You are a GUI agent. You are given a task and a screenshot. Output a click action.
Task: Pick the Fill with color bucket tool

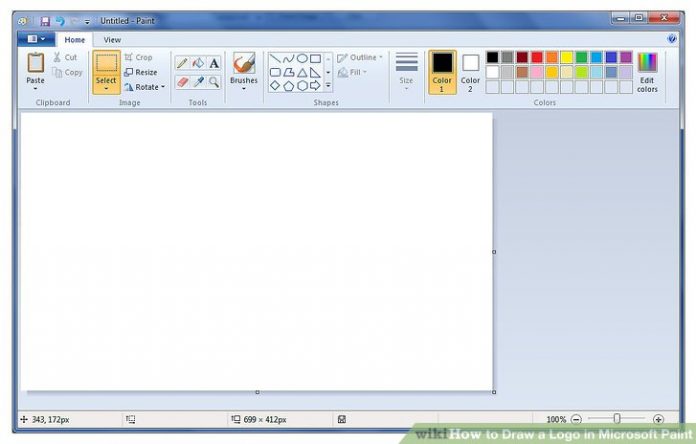198,63
